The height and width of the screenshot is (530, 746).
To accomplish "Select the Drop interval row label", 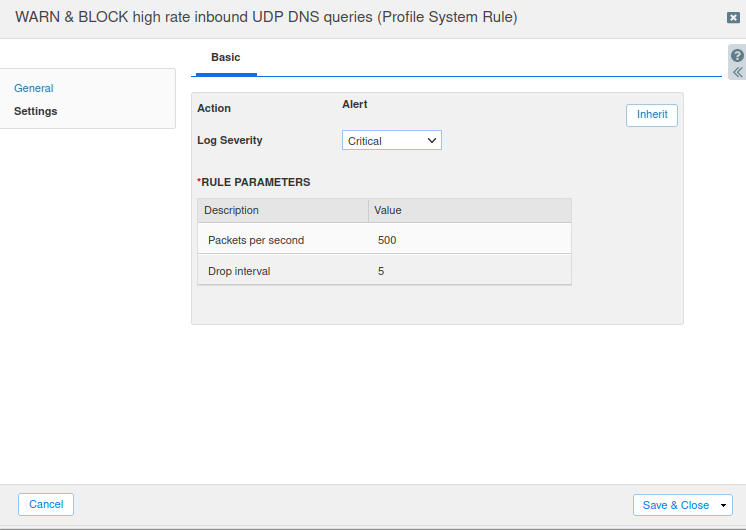I will point(239,271).
